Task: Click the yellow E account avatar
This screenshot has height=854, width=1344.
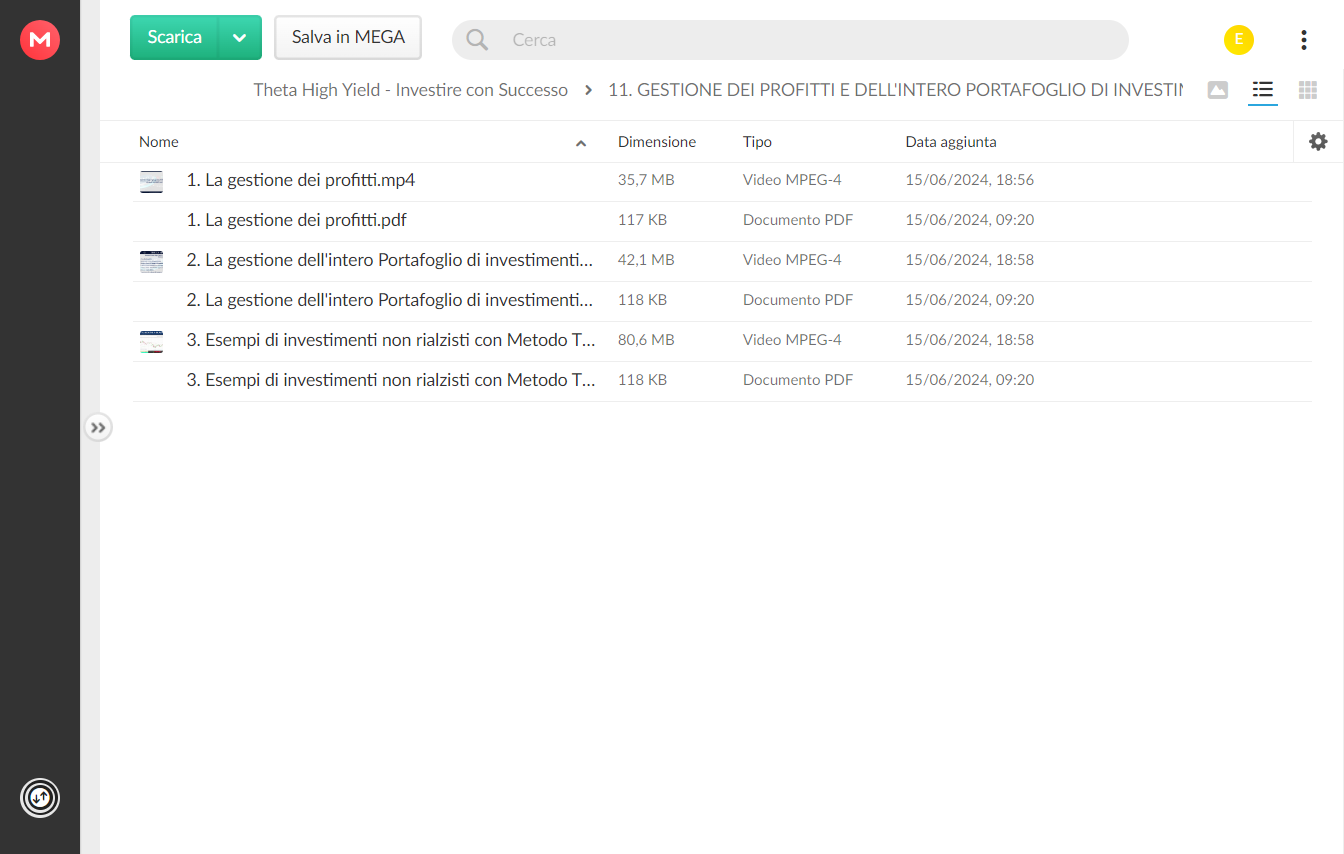Action: tap(1238, 40)
